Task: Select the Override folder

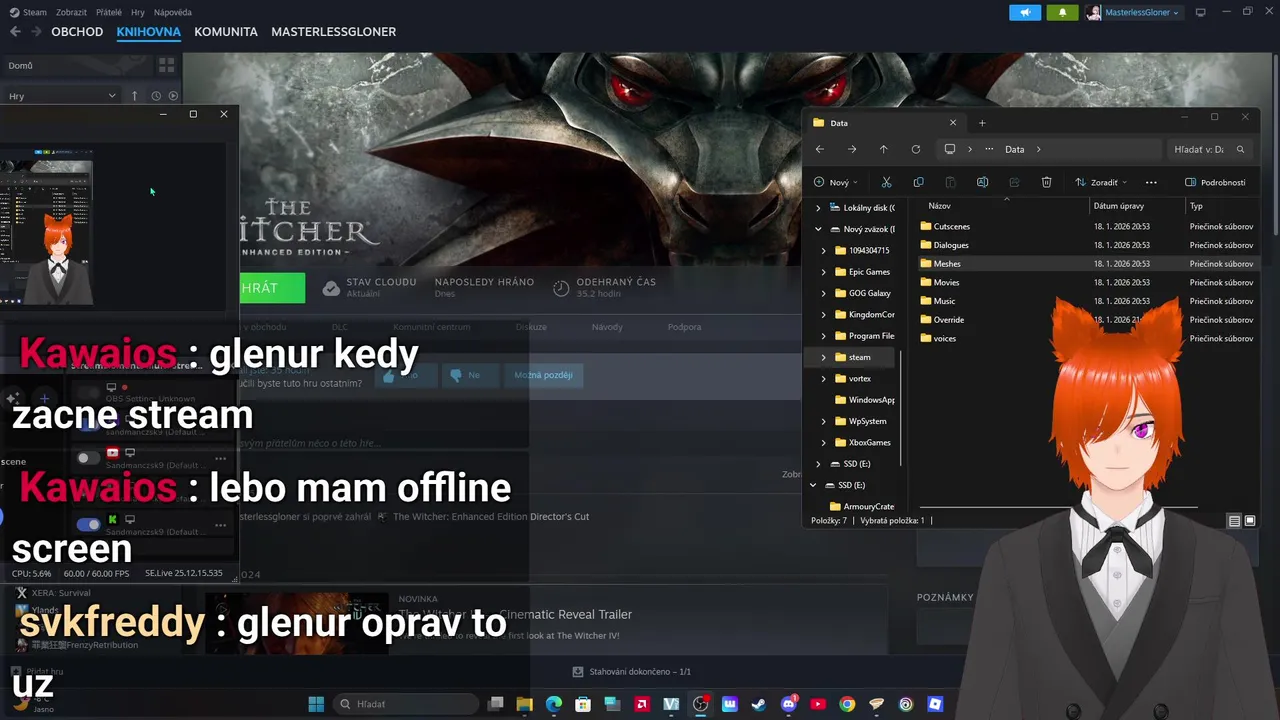Action: point(941,320)
